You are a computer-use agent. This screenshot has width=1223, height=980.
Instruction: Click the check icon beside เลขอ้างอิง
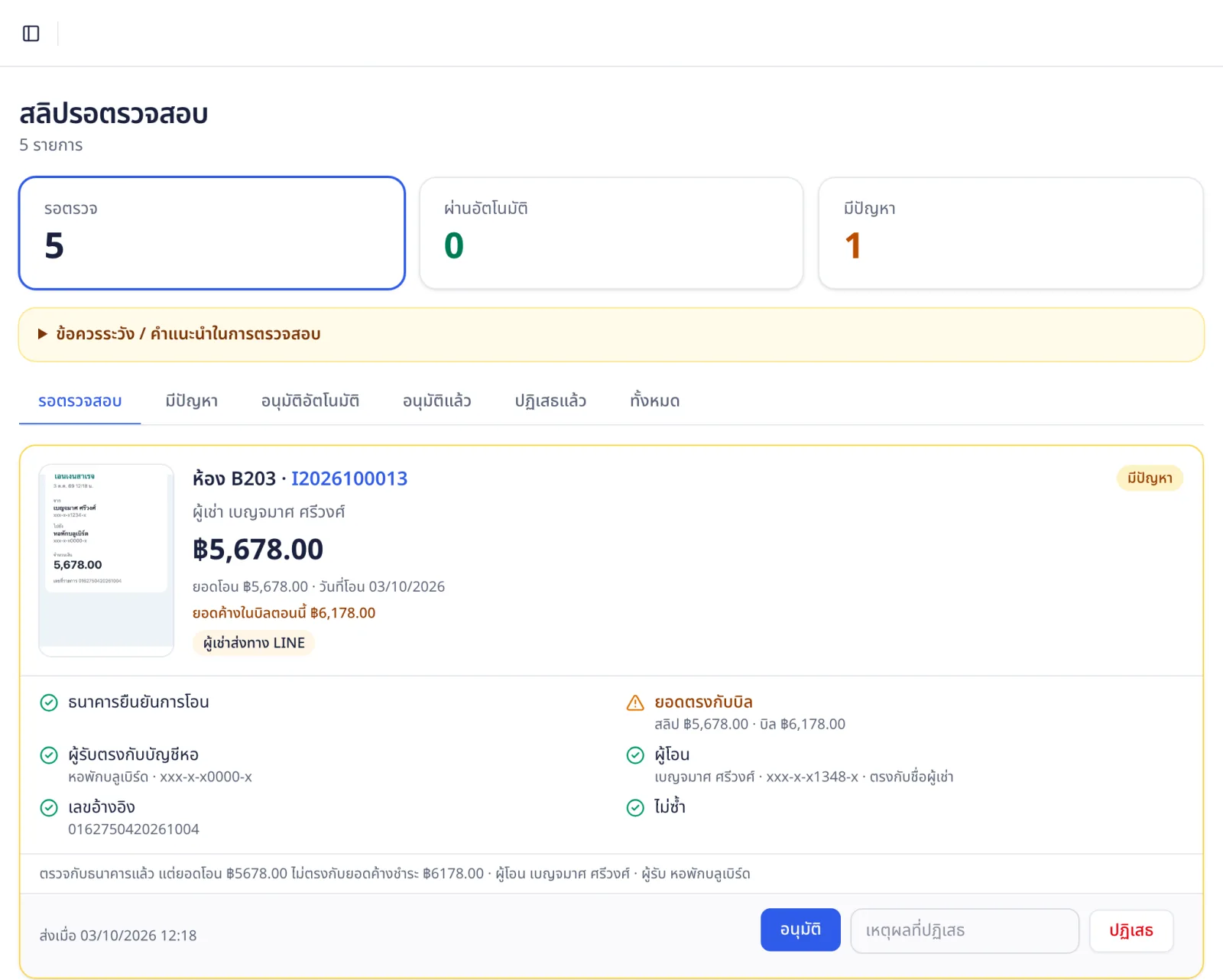(49, 808)
